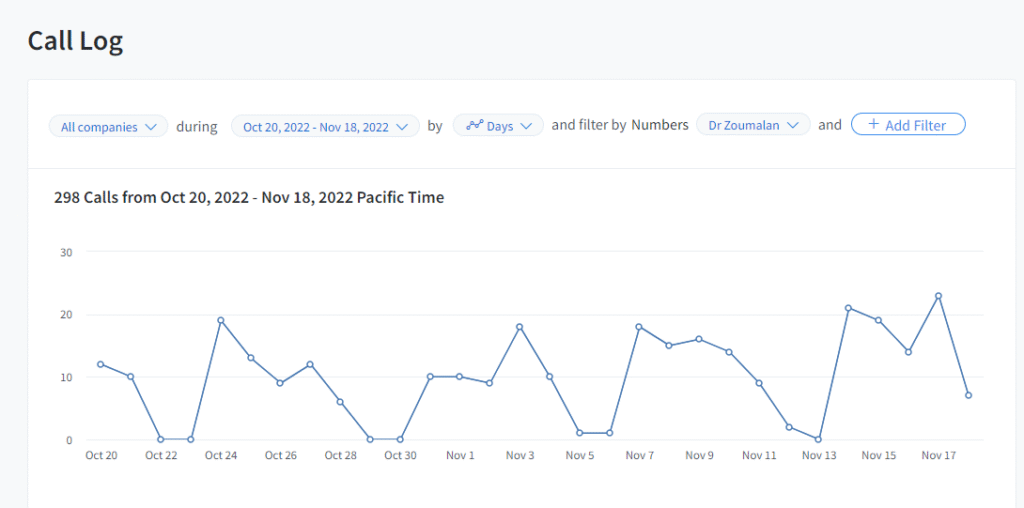
Task: Click the Oct 22 zero-call data point
Action: point(160,439)
